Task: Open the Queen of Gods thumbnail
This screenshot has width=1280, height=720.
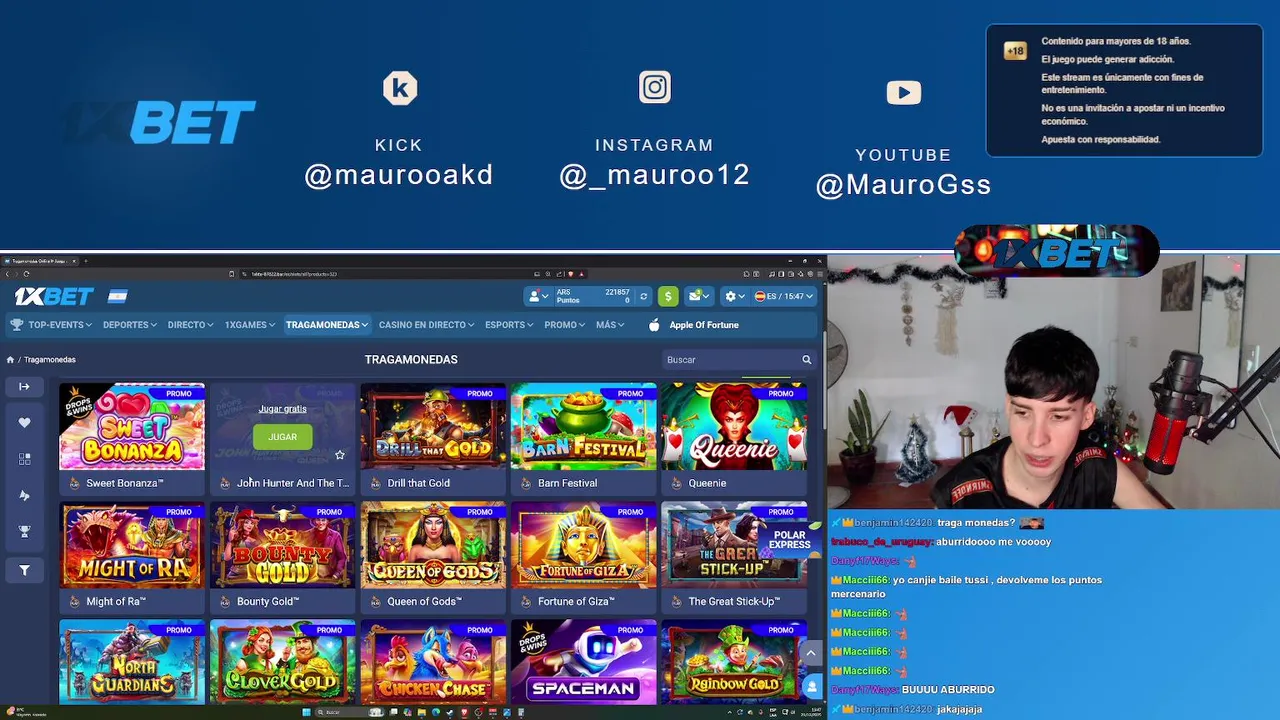Action: click(x=433, y=545)
